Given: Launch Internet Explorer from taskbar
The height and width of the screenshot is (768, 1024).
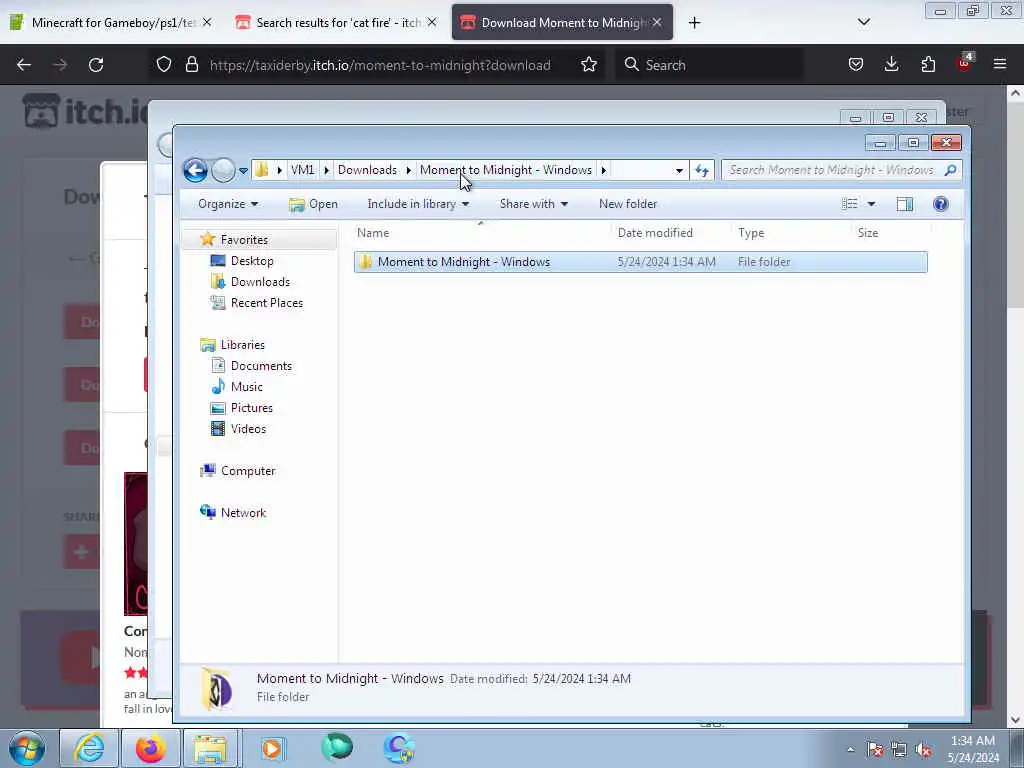Looking at the screenshot, I should (89, 748).
